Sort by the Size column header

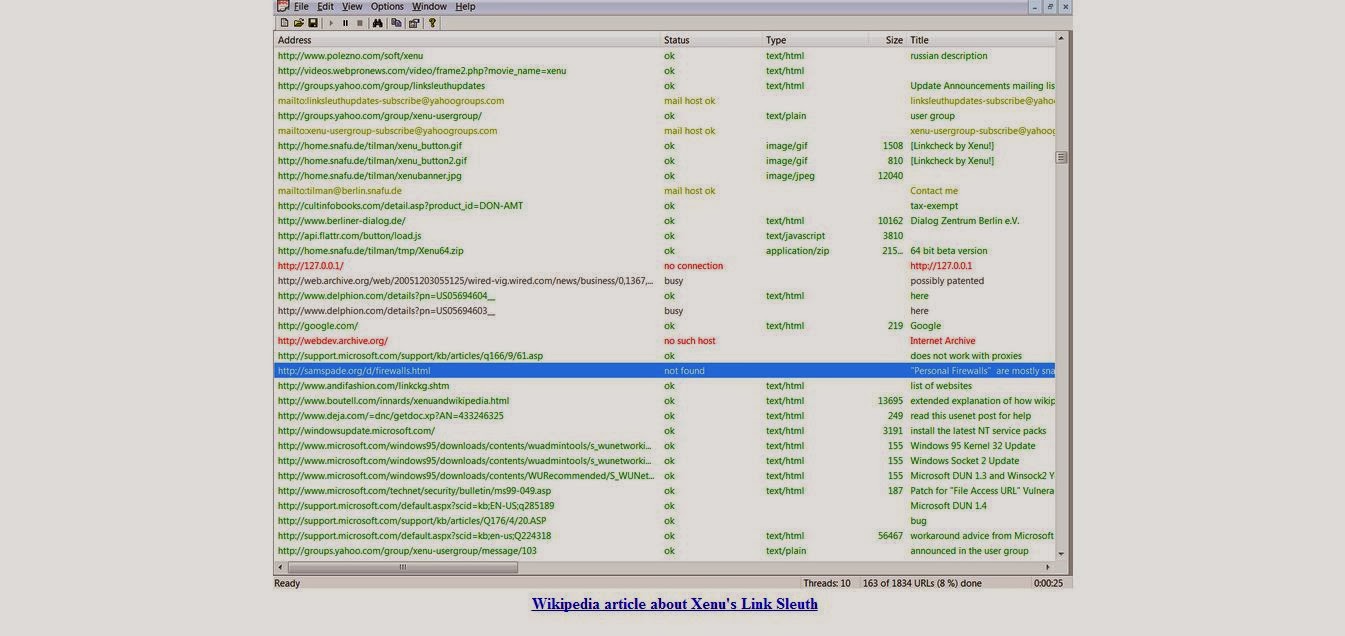point(886,40)
